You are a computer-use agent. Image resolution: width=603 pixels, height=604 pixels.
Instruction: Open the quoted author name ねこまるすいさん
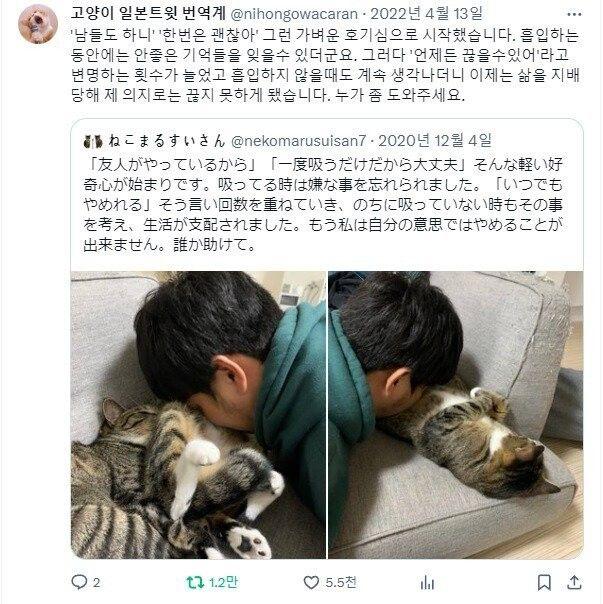[x=167, y=141]
